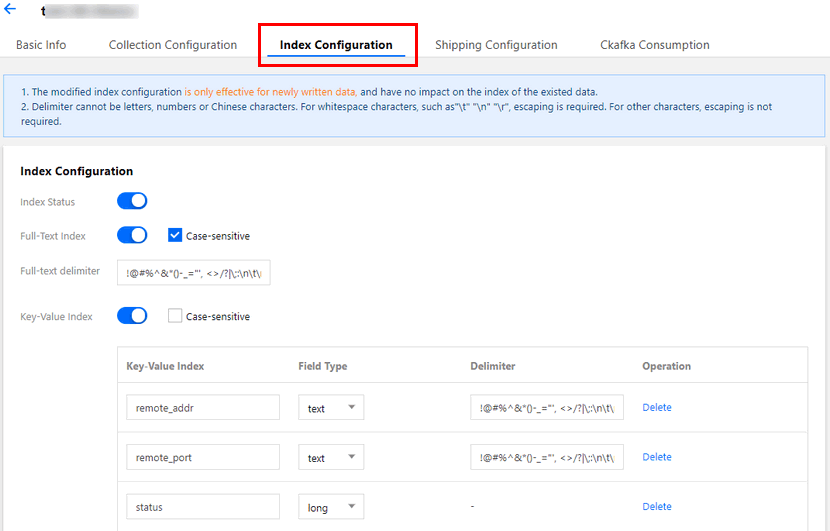Click the remote_port delimiter input field
This screenshot has height=531, width=830.
tap(547, 458)
